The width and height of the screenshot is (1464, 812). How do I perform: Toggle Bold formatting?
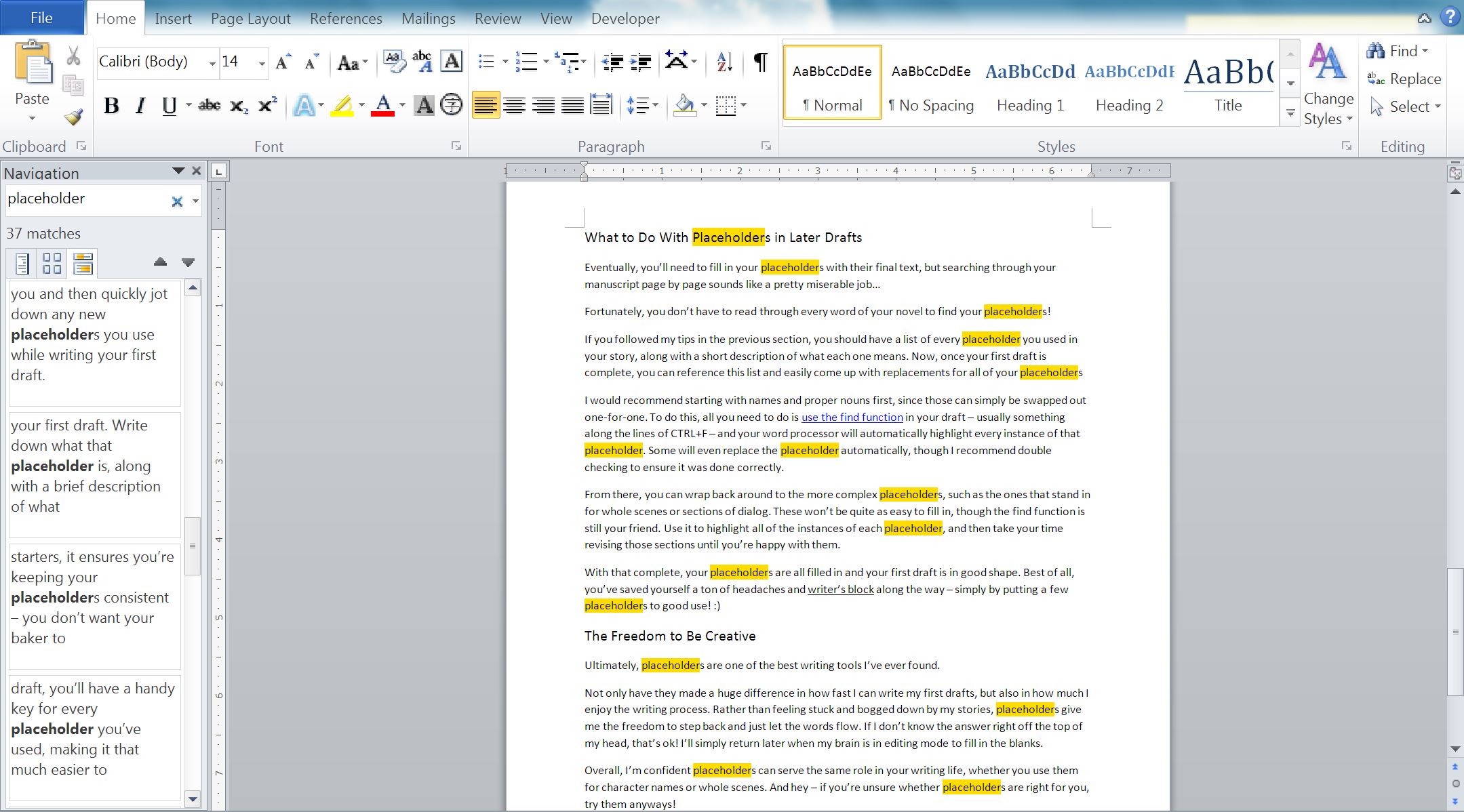[111, 106]
